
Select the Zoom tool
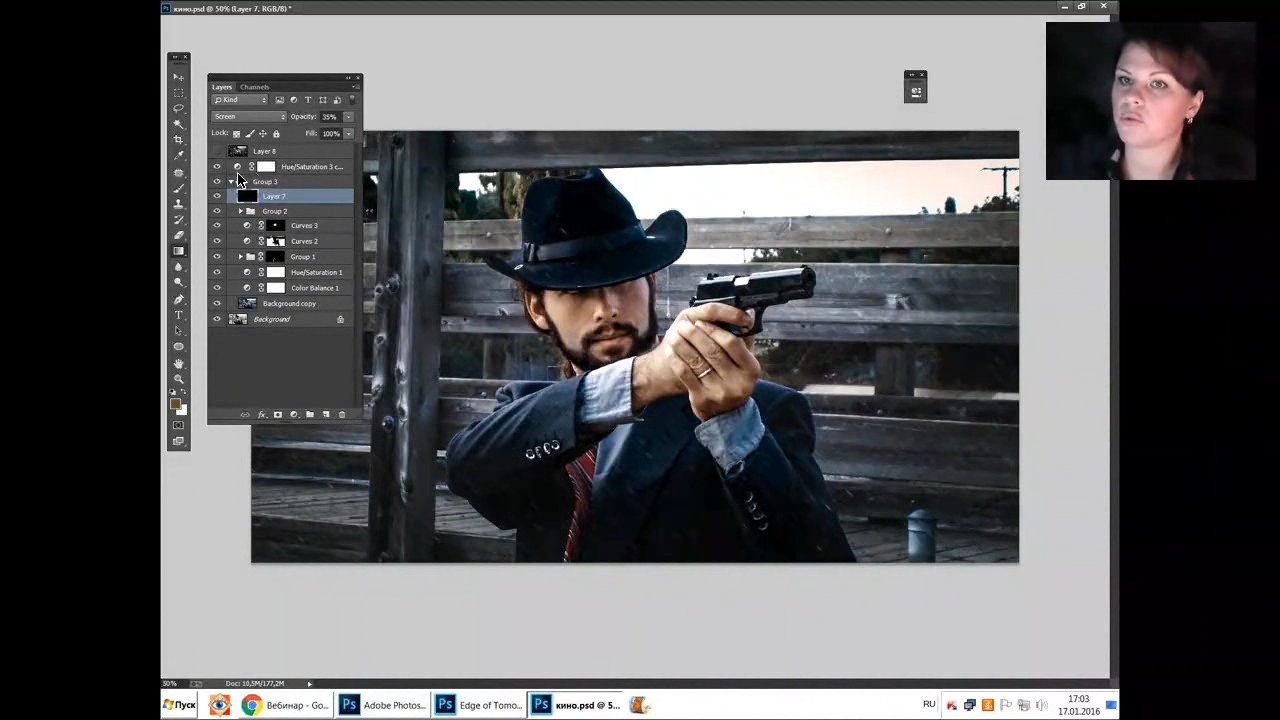coord(179,379)
